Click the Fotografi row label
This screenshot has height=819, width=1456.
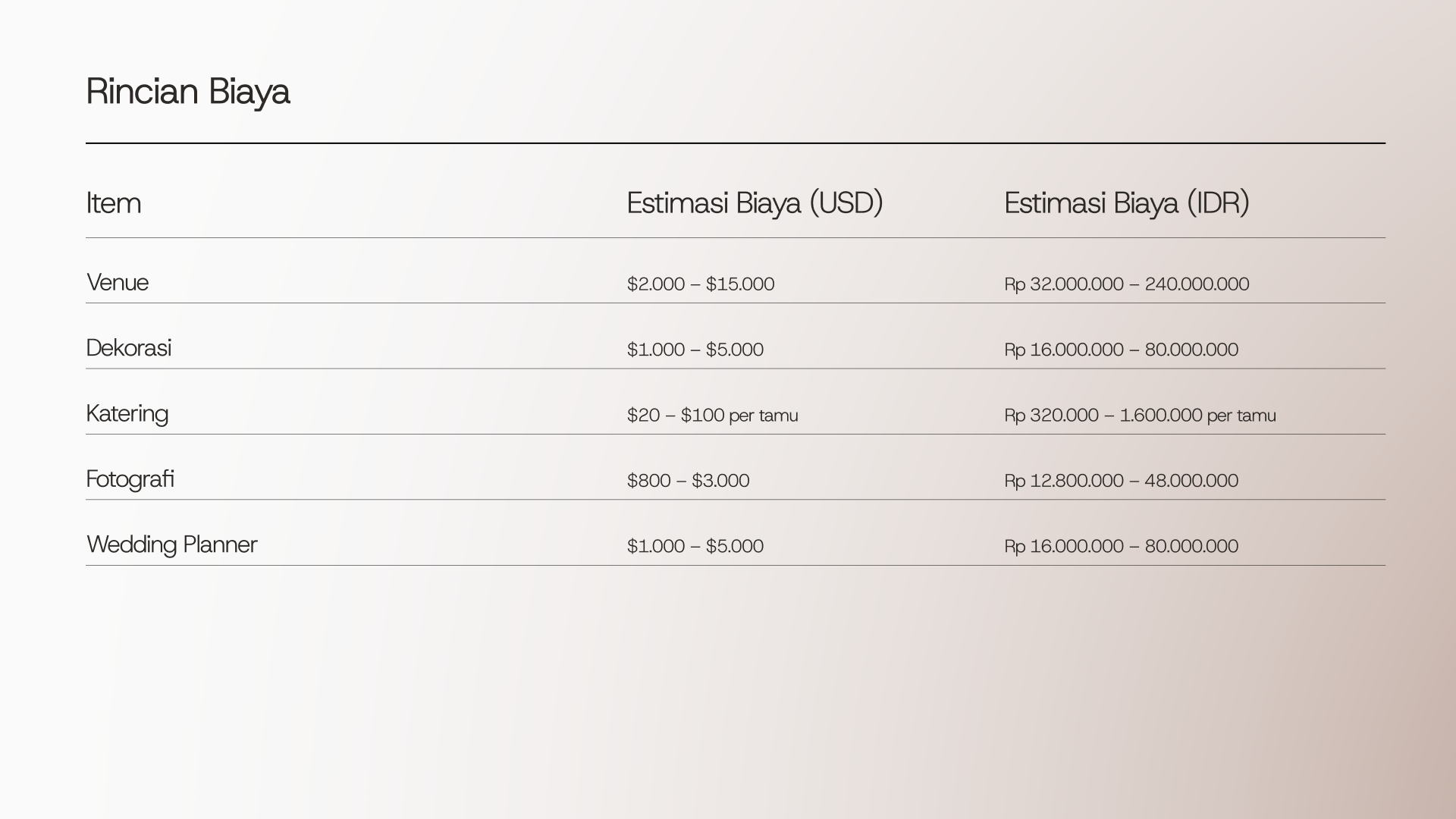pos(130,479)
